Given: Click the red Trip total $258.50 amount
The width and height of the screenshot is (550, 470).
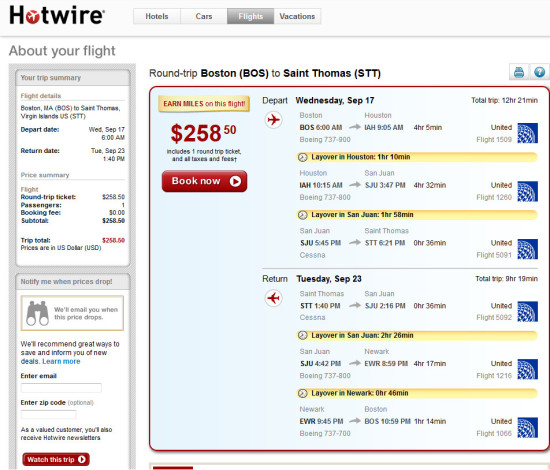Looking at the screenshot, I should point(113,240).
